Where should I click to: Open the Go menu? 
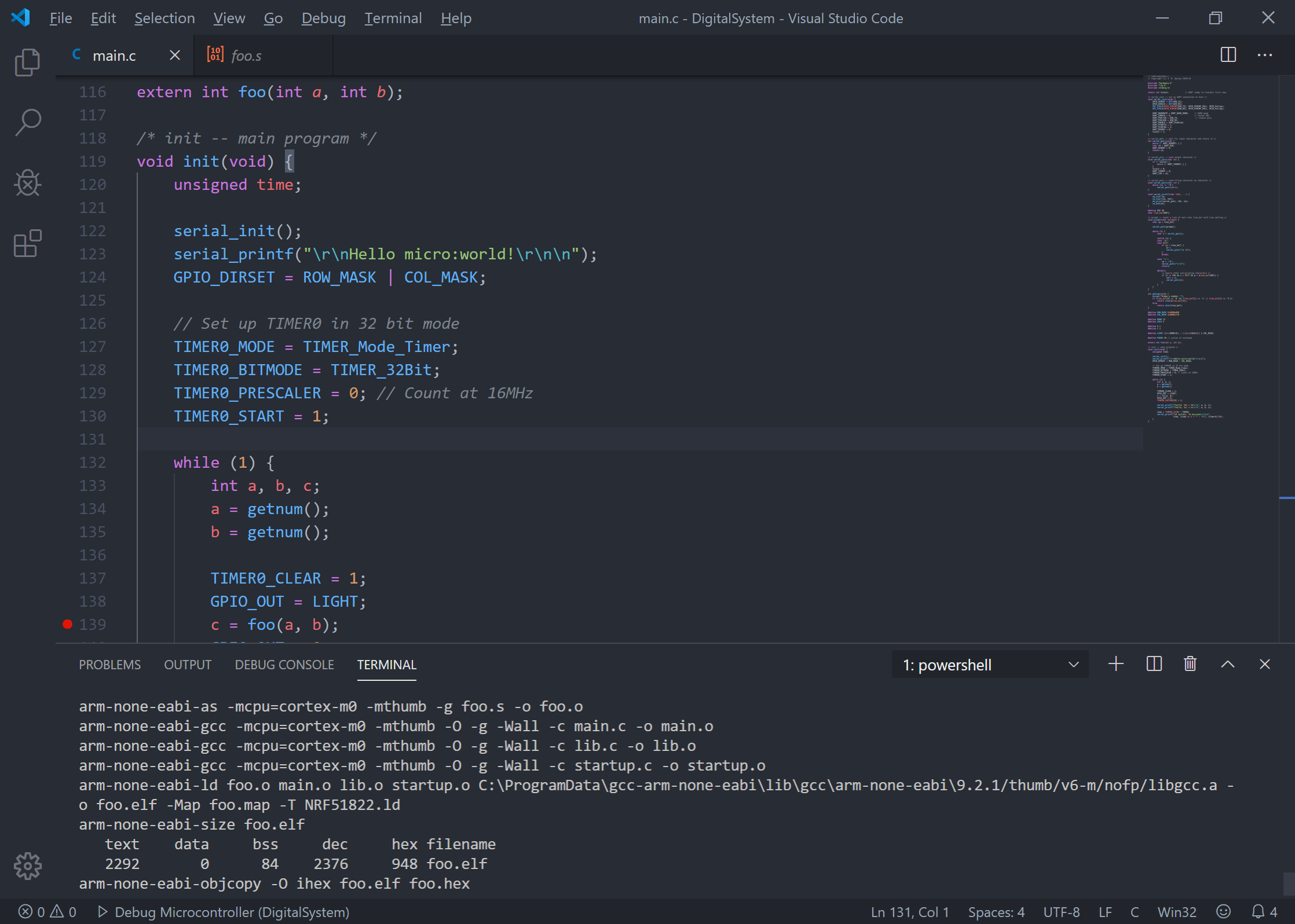[x=273, y=18]
